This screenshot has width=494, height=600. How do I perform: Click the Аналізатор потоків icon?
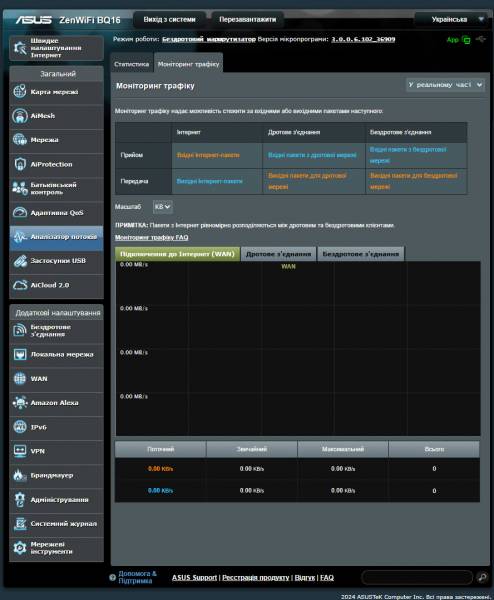click(20, 237)
